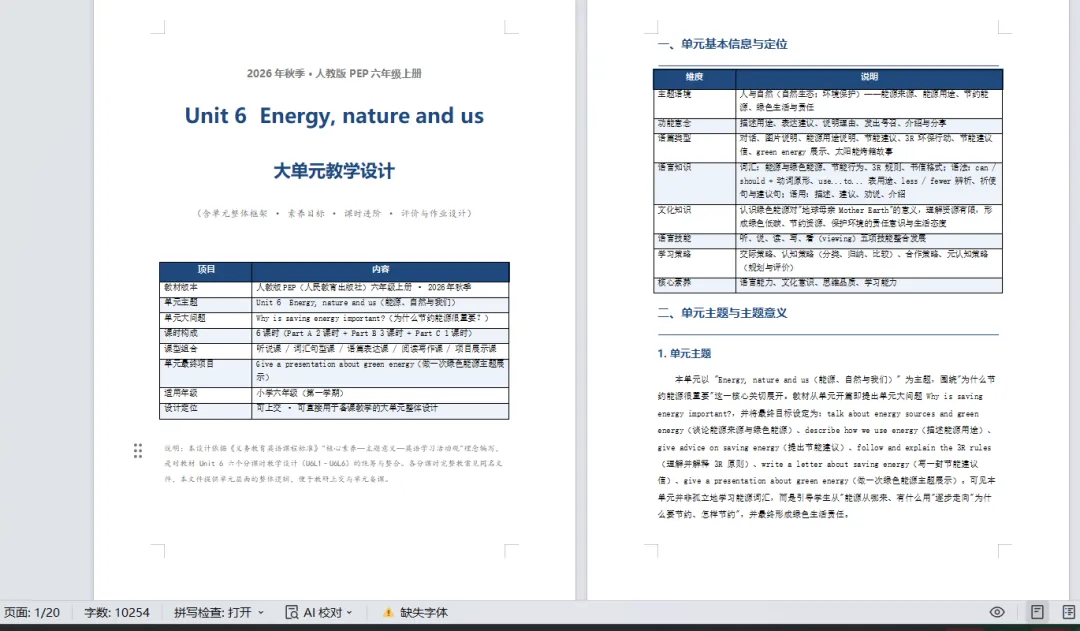Click the cell 'Why is saving energy important?'

click(x=381, y=319)
